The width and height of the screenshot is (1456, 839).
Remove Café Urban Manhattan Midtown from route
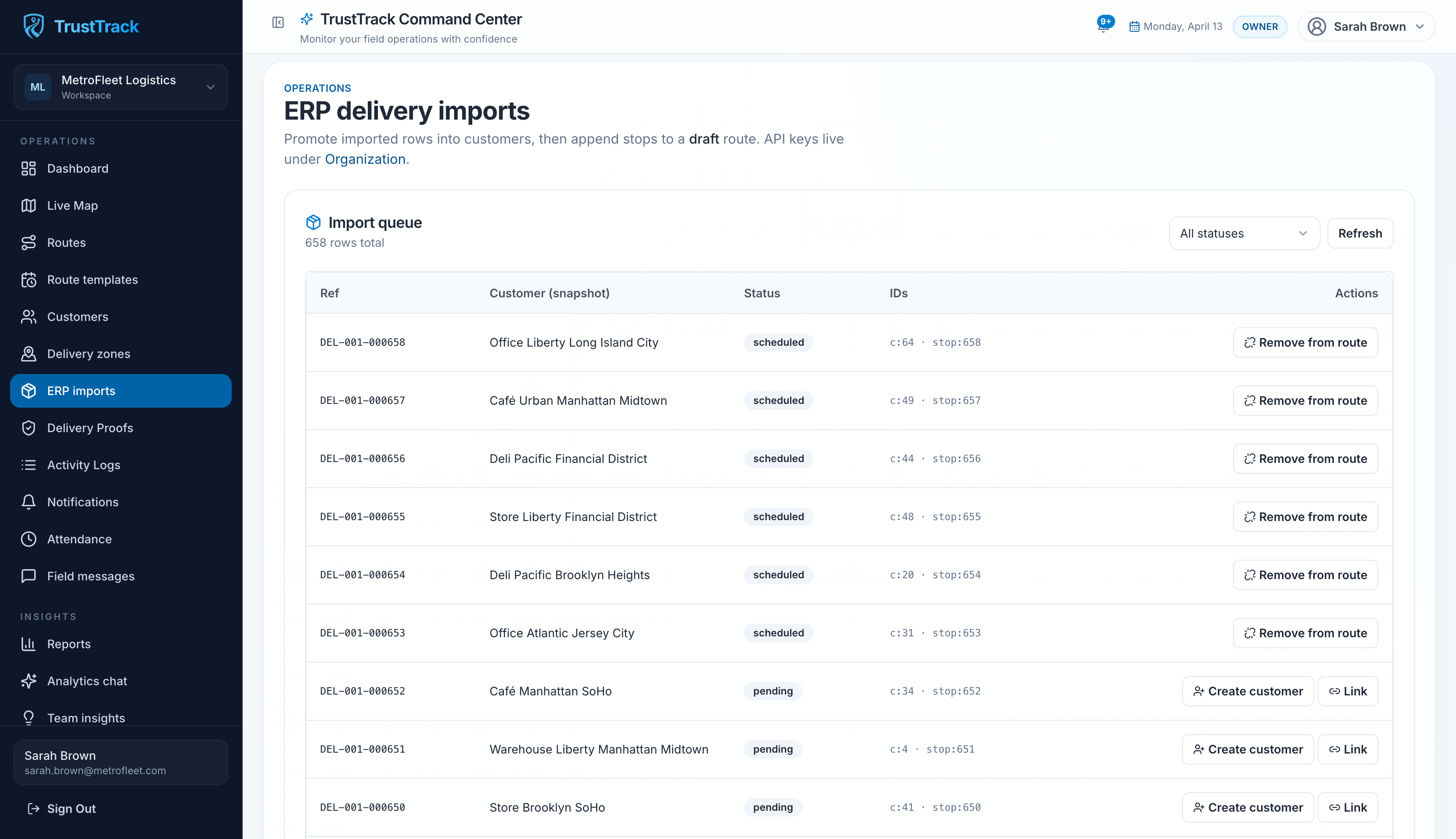1305,401
